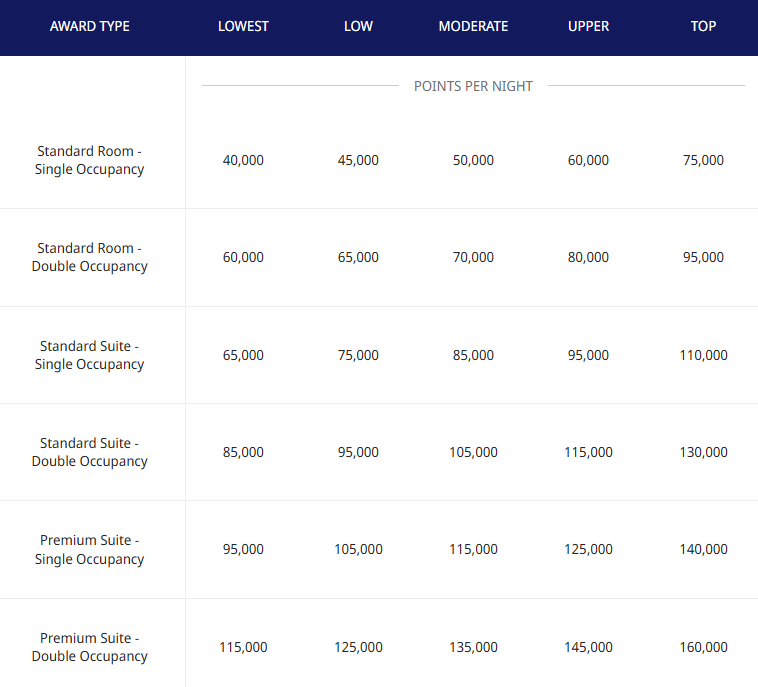Image resolution: width=758 pixels, height=687 pixels.
Task: Select the Standard Room - Single Occupancy row label
Action: (89, 160)
